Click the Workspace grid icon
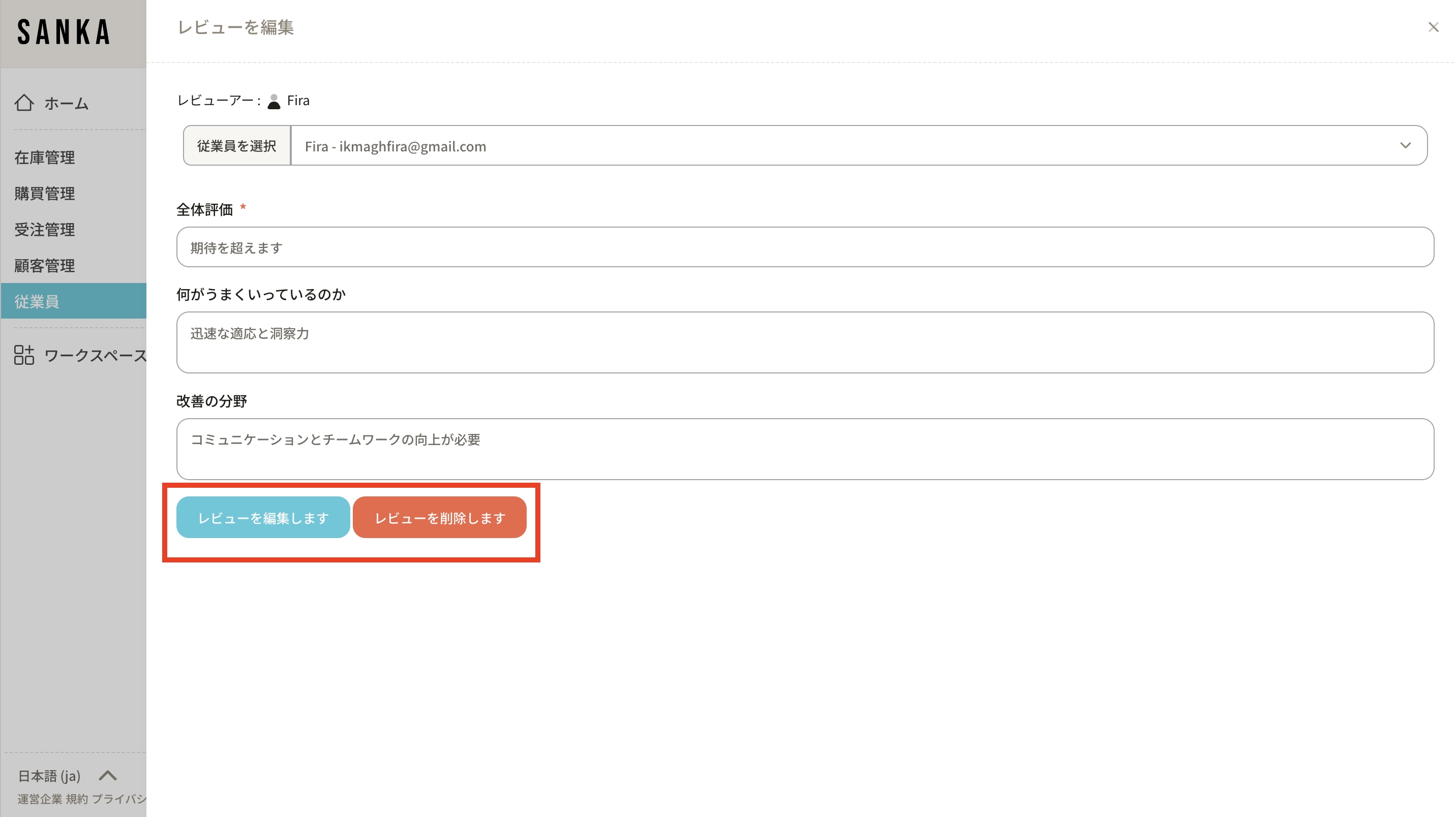 (24, 355)
